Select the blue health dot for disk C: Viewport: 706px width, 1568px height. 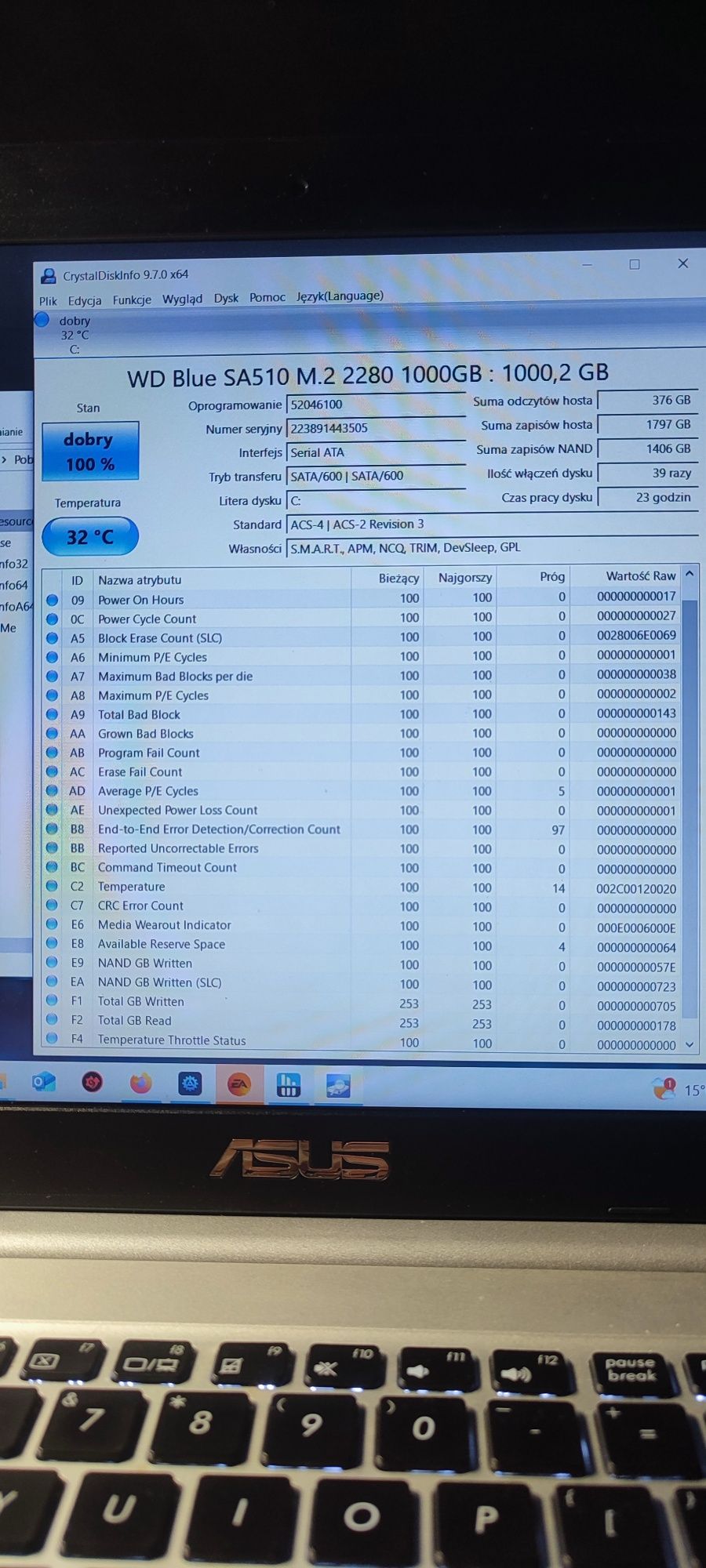[x=42, y=320]
